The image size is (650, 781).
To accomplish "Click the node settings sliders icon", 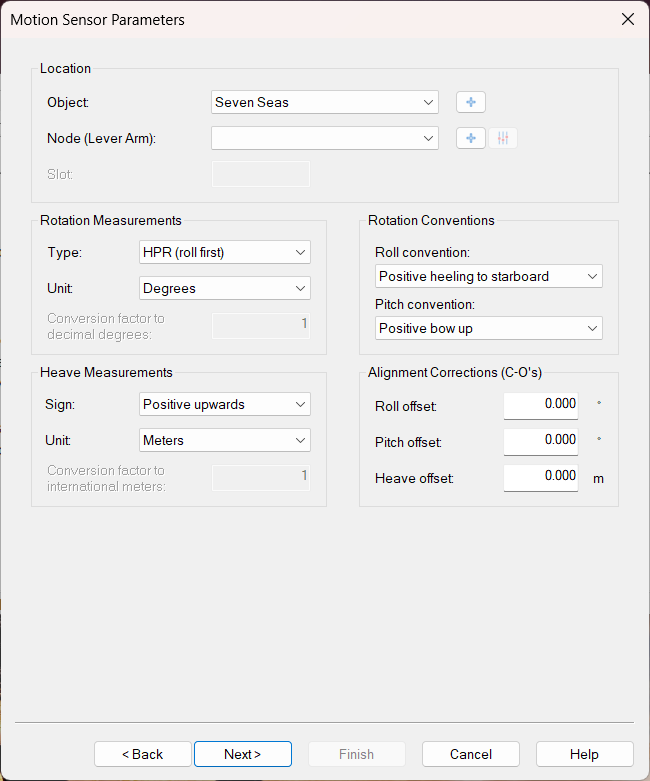I will coord(503,138).
